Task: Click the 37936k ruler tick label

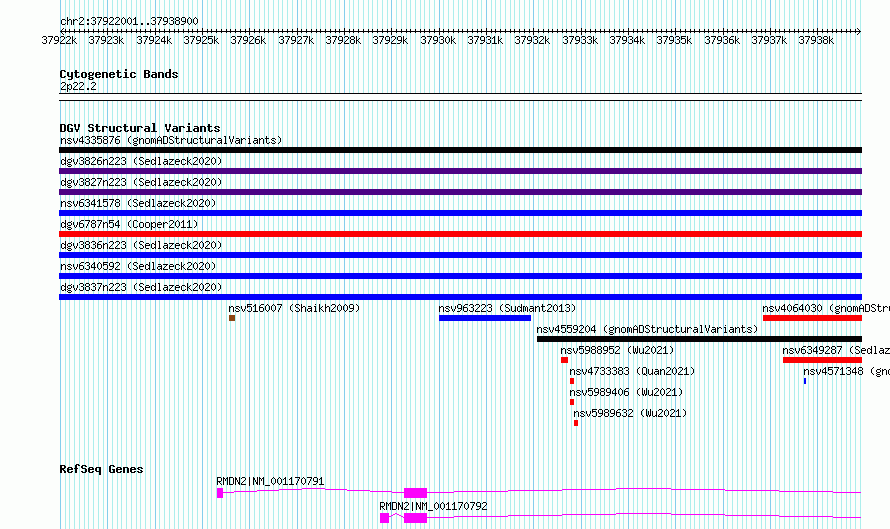Action: tap(721, 40)
